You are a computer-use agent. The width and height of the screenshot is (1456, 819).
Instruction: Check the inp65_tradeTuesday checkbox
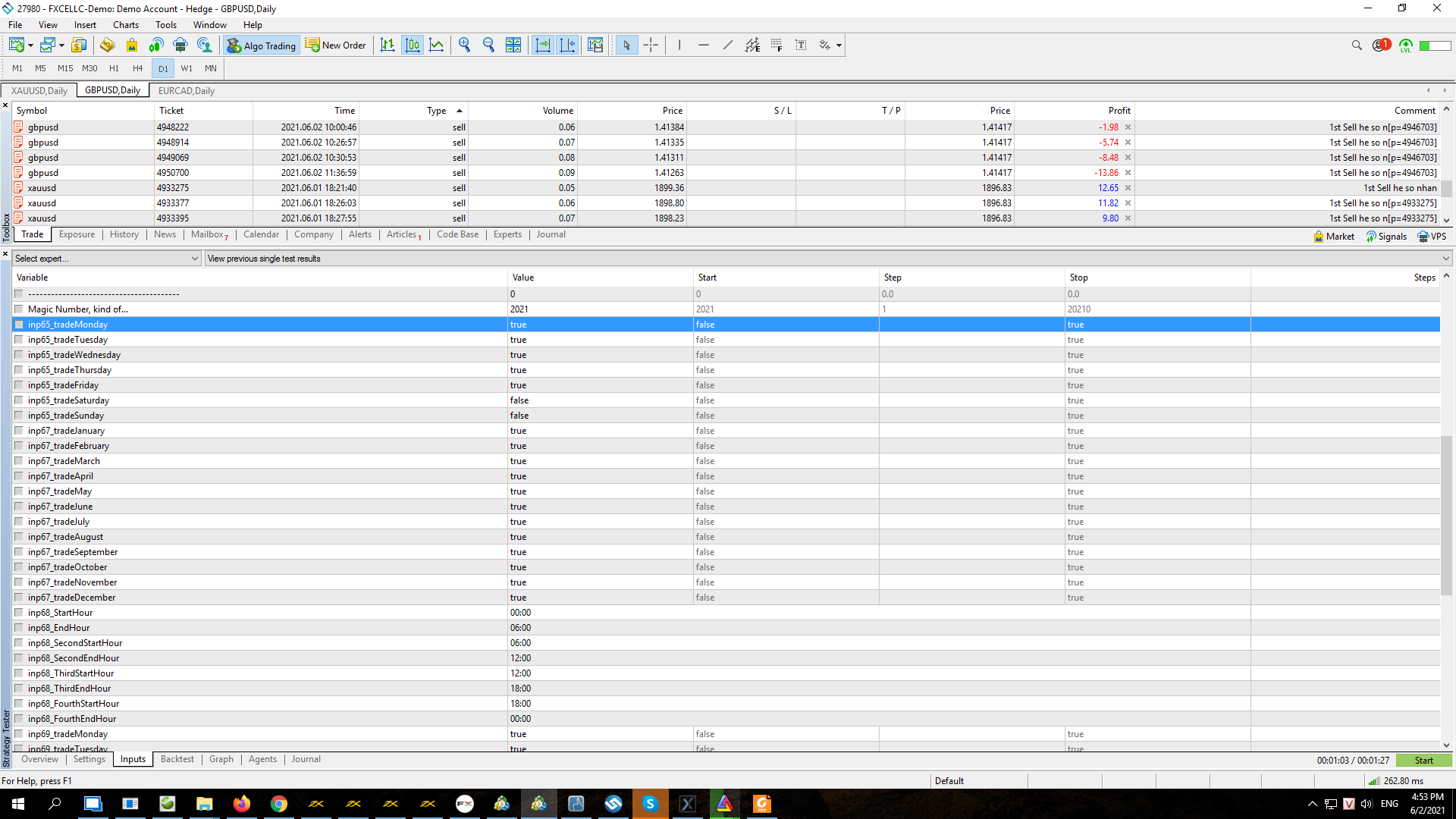click(19, 340)
